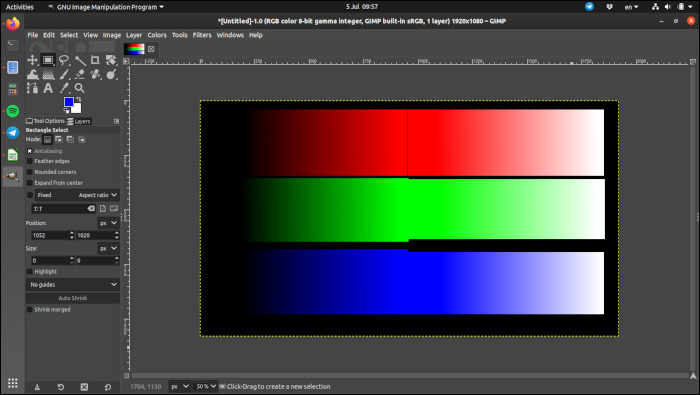Image resolution: width=700 pixels, height=395 pixels.
Task: Open the Select menu
Action: point(69,35)
